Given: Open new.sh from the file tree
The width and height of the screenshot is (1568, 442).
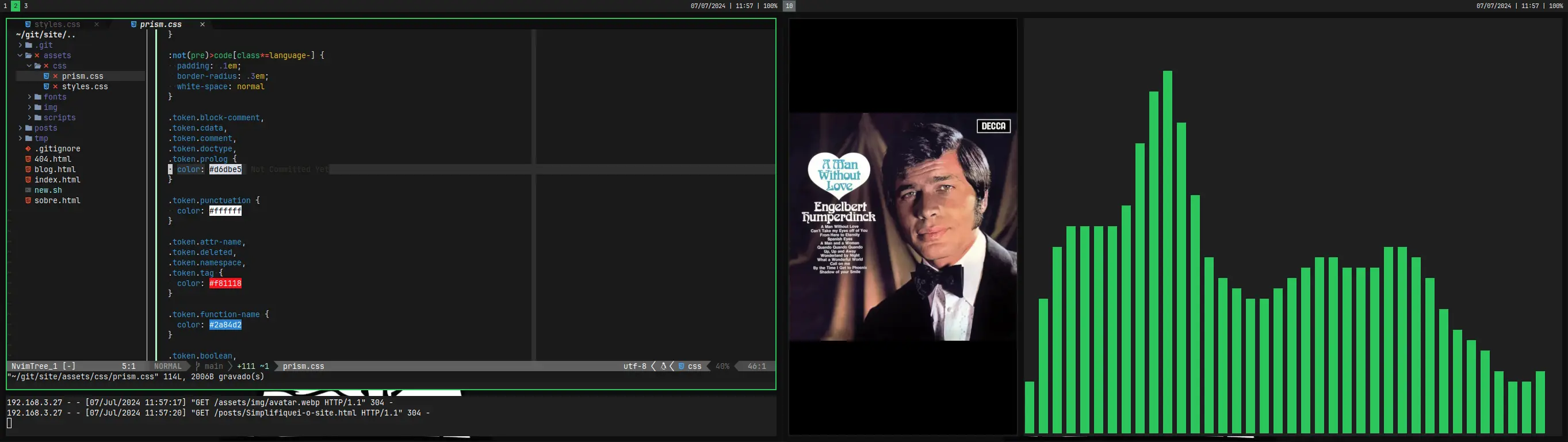Looking at the screenshot, I should (x=48, y=190).
